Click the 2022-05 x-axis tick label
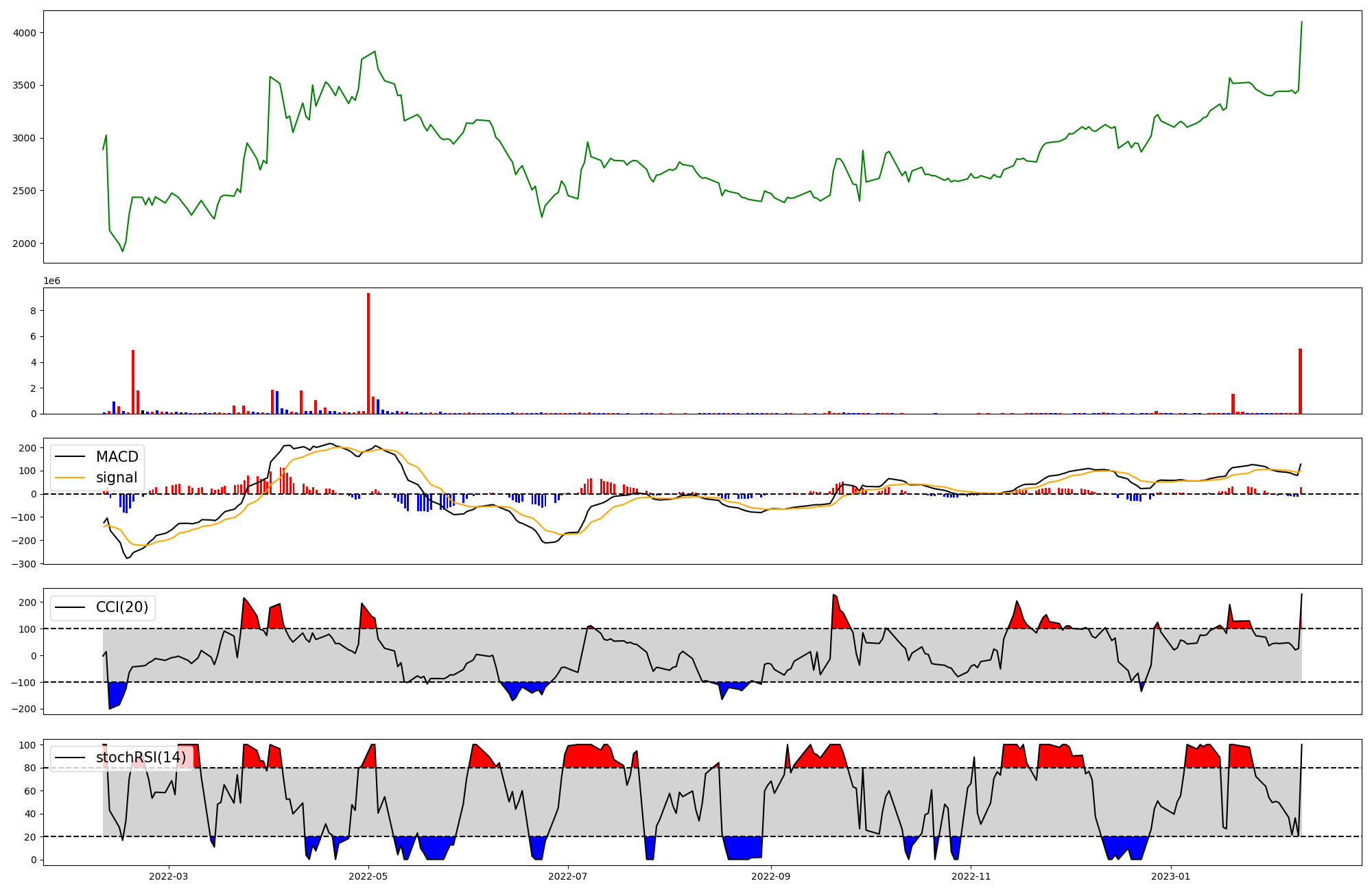Screen dimensions: 1372x892 point(368,876)
